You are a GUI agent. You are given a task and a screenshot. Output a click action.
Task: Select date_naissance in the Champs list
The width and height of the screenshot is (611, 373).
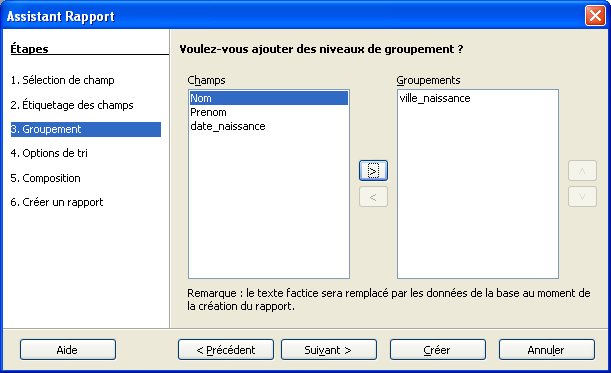tap(268, 126)
